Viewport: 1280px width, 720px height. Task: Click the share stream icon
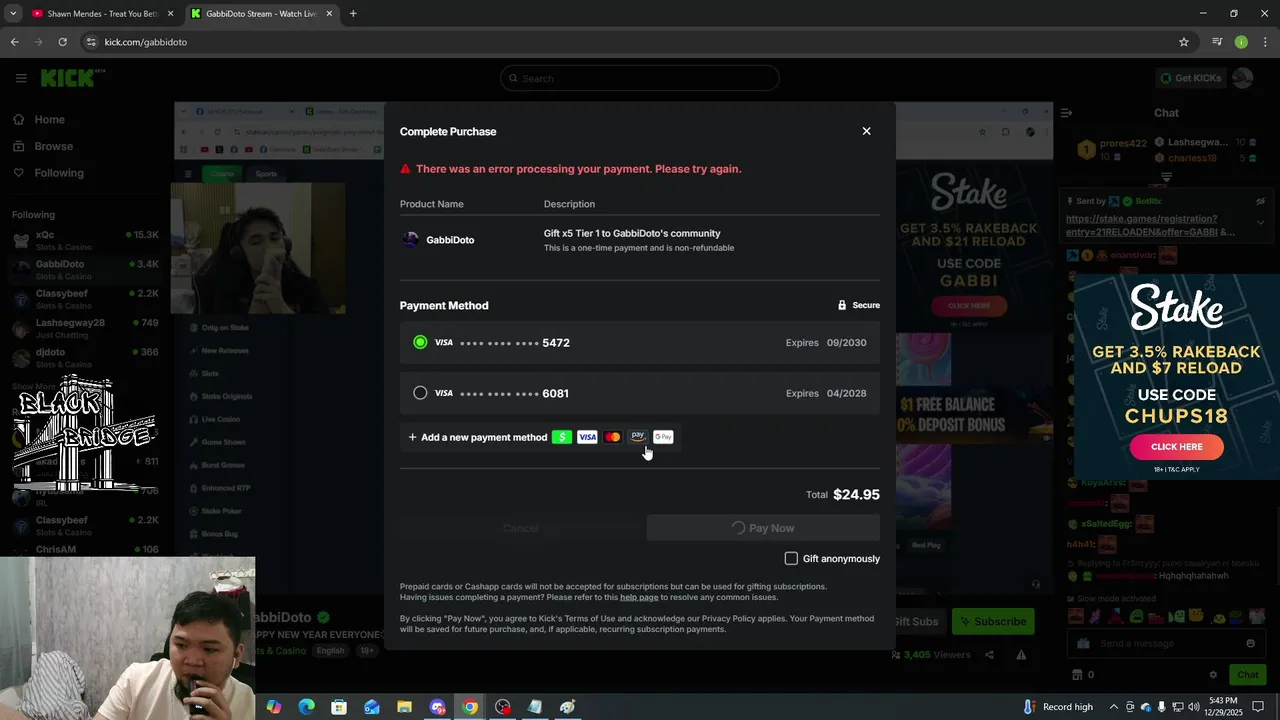click(989, 655)
